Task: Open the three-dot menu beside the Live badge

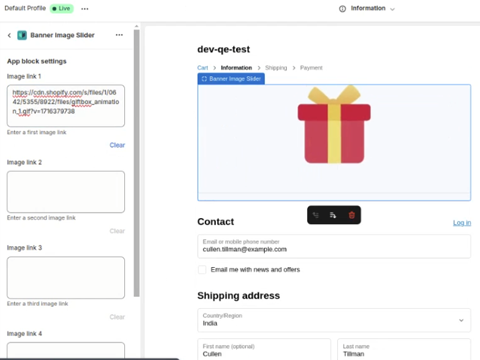Action: pyautogui.click(x=85, y=9)
